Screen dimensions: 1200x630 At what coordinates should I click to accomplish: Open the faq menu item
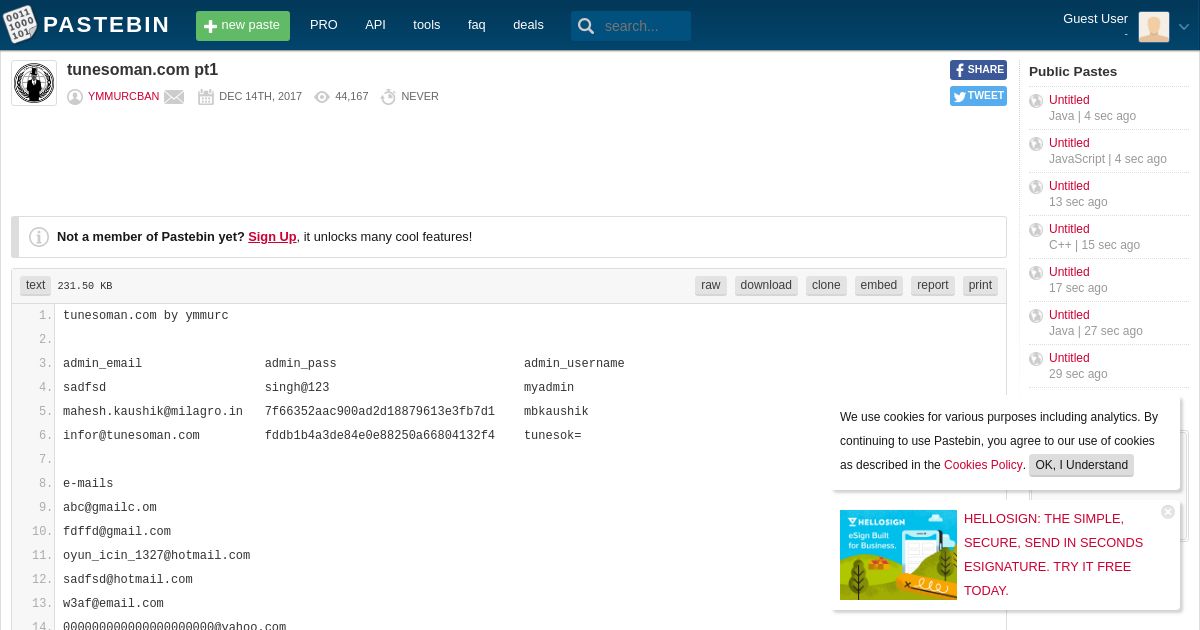(x=477, y=25)
